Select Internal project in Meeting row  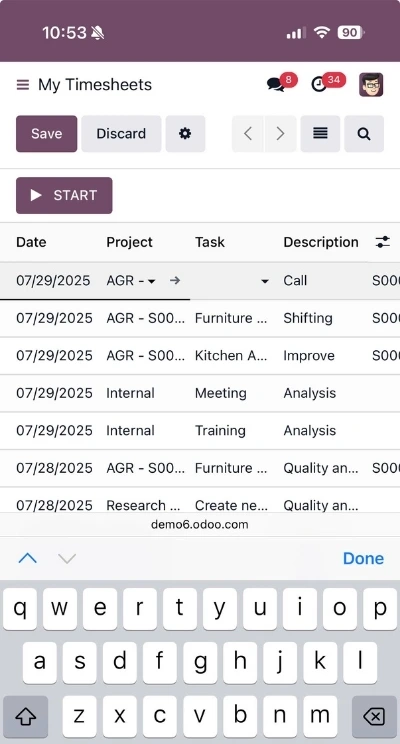click(x=130, y=393)
